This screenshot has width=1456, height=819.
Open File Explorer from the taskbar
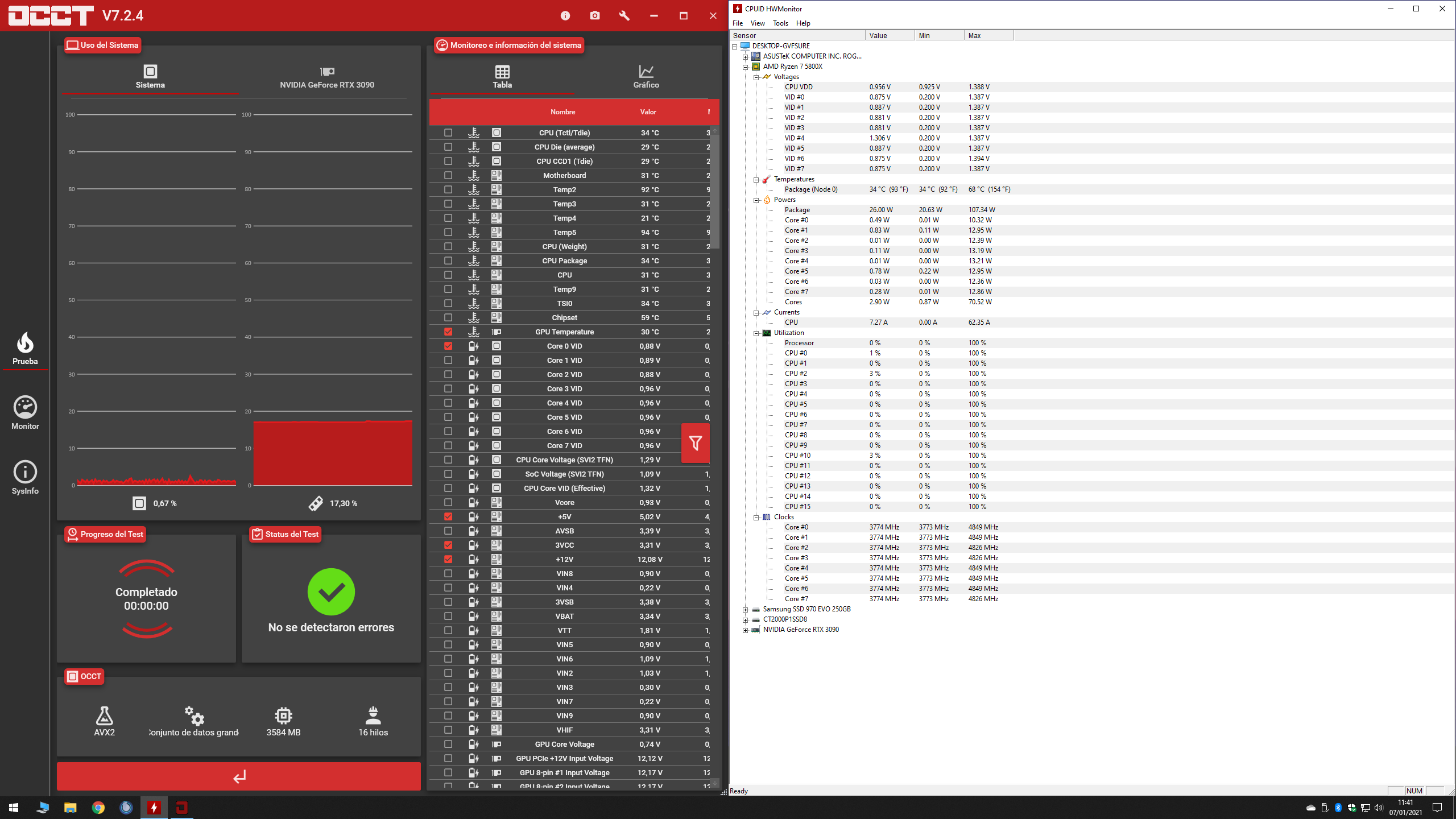coord(70,808)
